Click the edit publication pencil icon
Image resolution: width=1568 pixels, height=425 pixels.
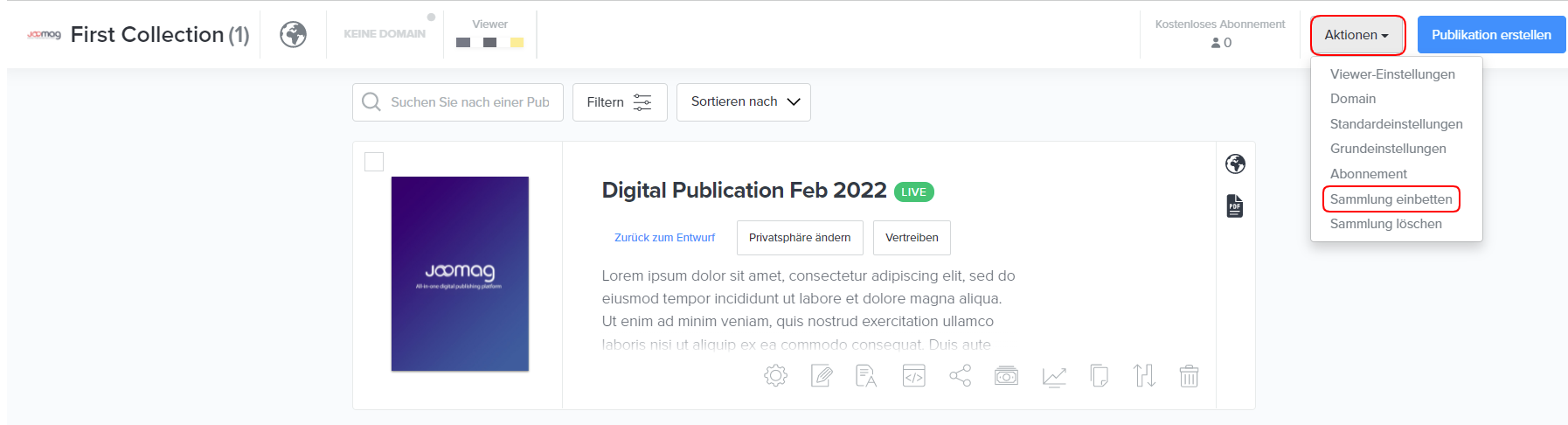[x=822, y=376]
